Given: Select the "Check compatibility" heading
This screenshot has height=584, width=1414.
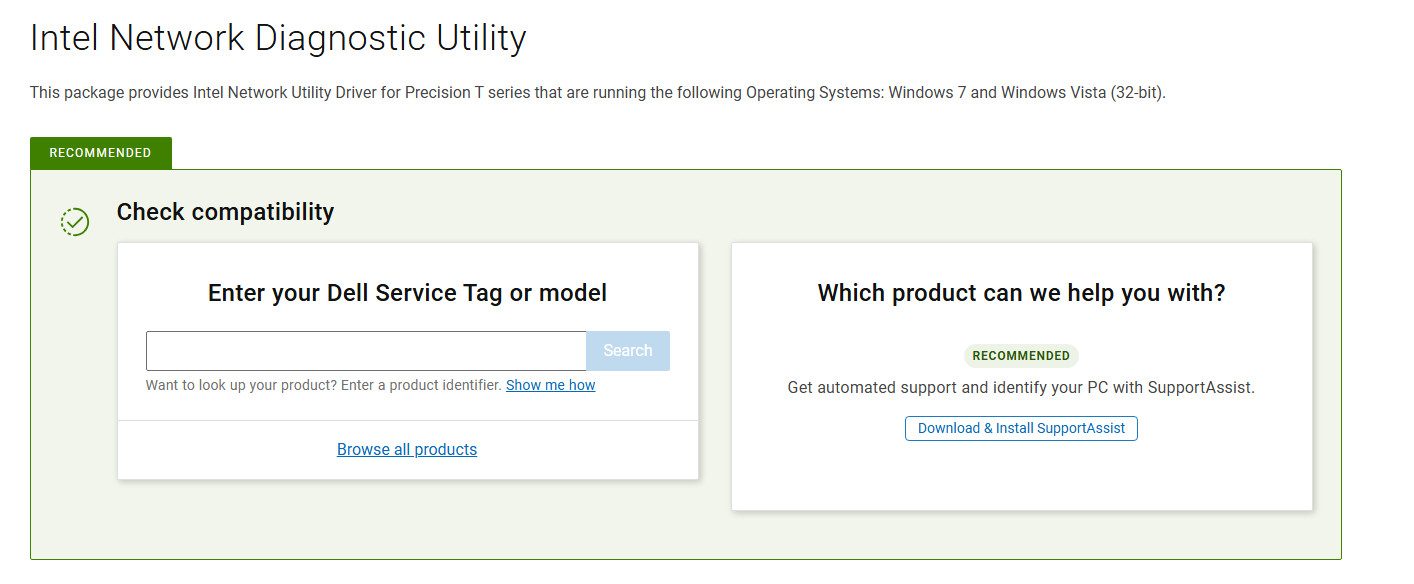Looking at the screenshot, I should click(x=225, y=212).
